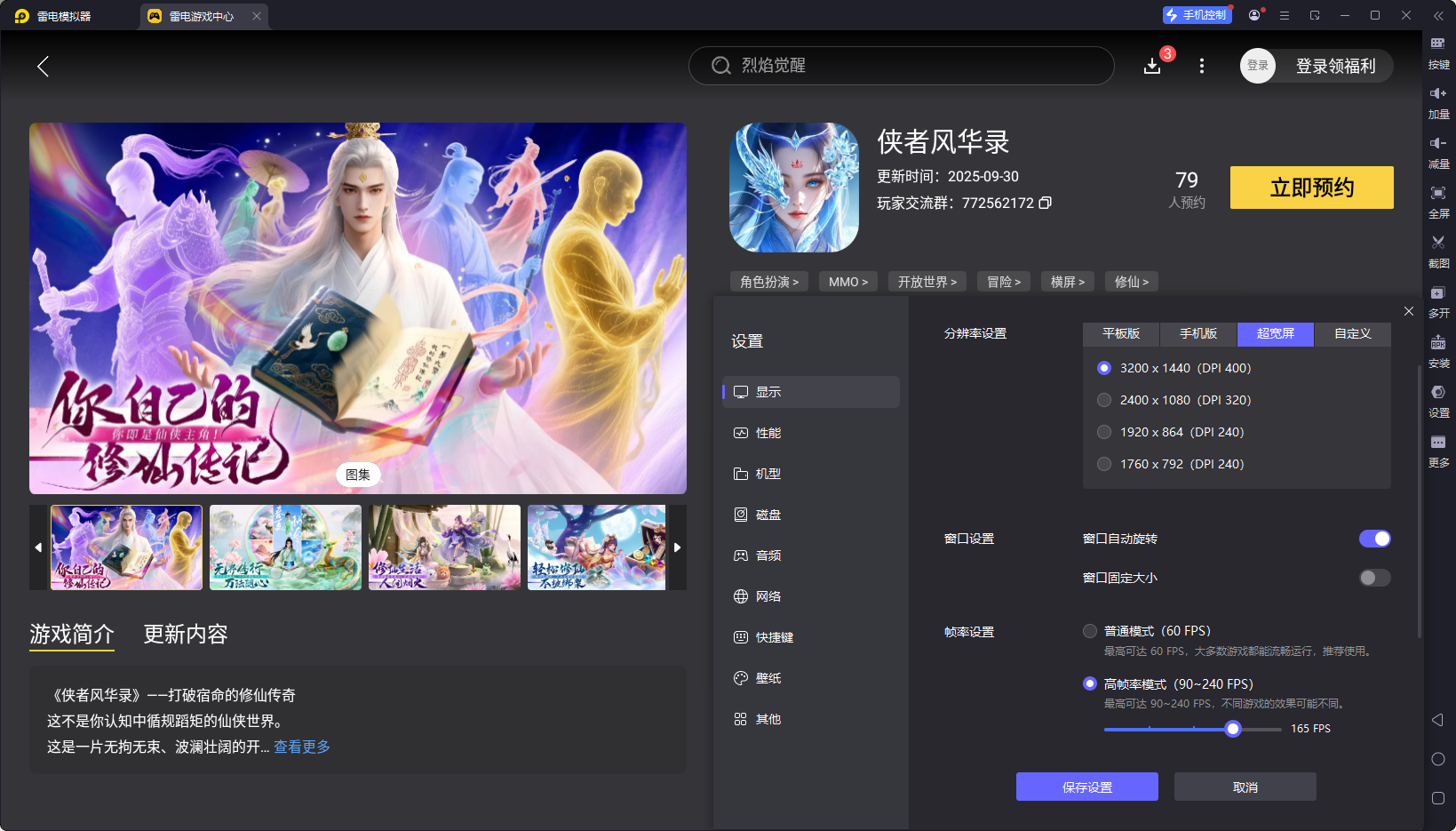Toggle the 窗口自动旋转 switch

tap(1374, 539)
